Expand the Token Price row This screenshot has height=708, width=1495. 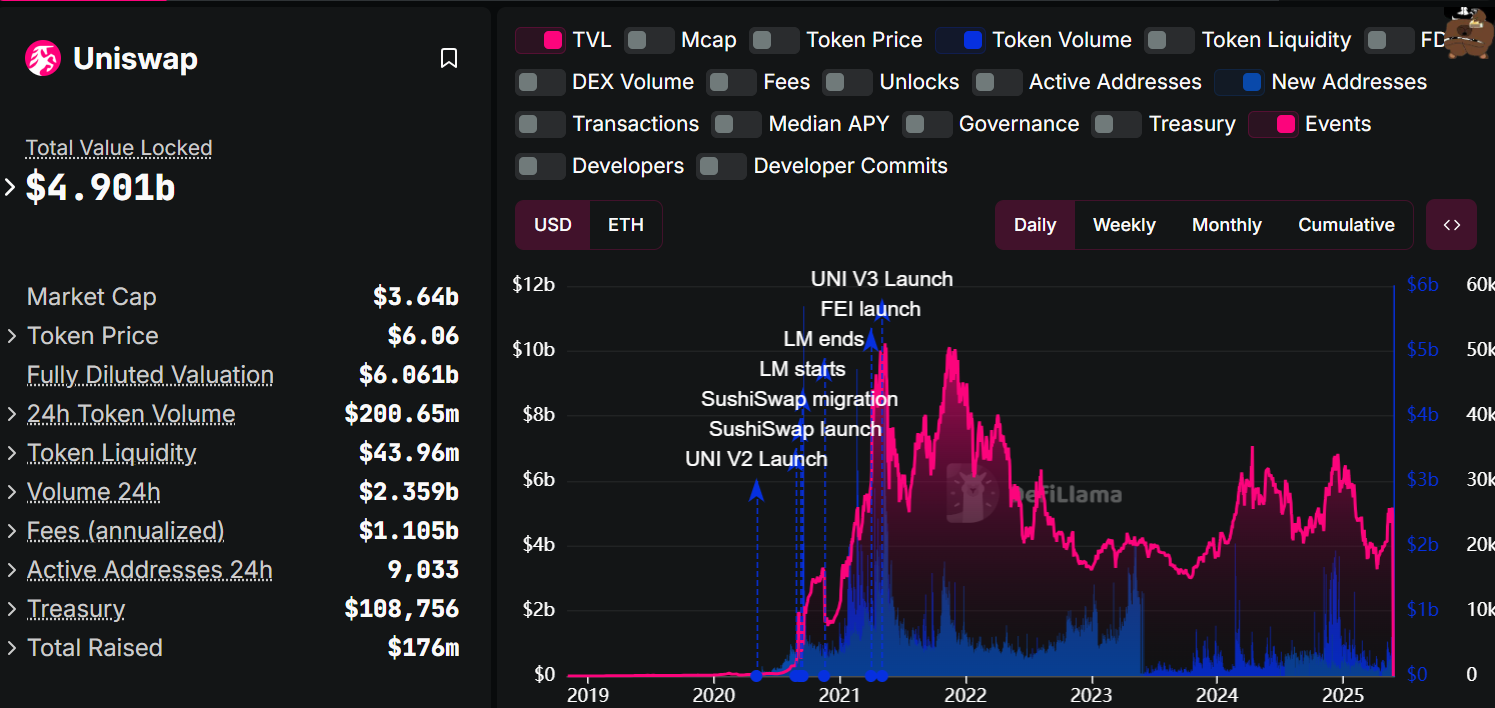coord(12,336)
